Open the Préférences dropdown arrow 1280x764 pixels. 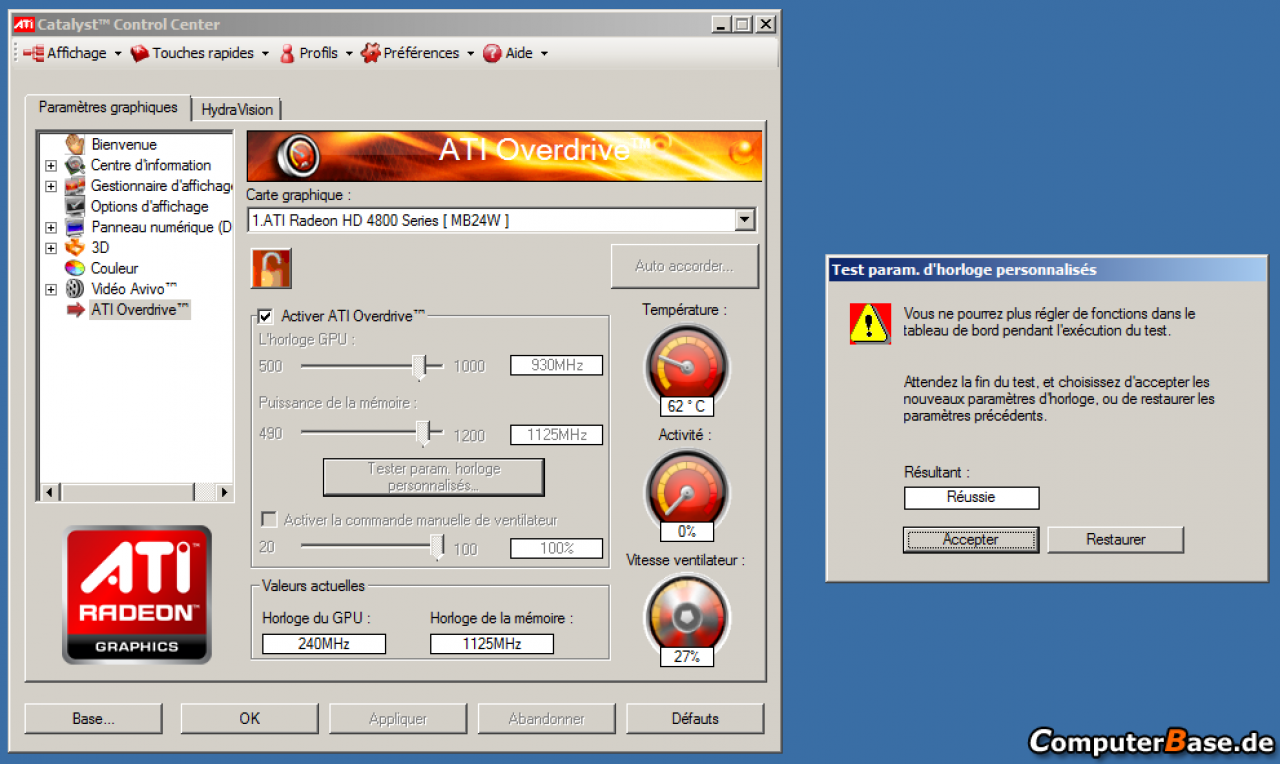[x=470, y=54]
